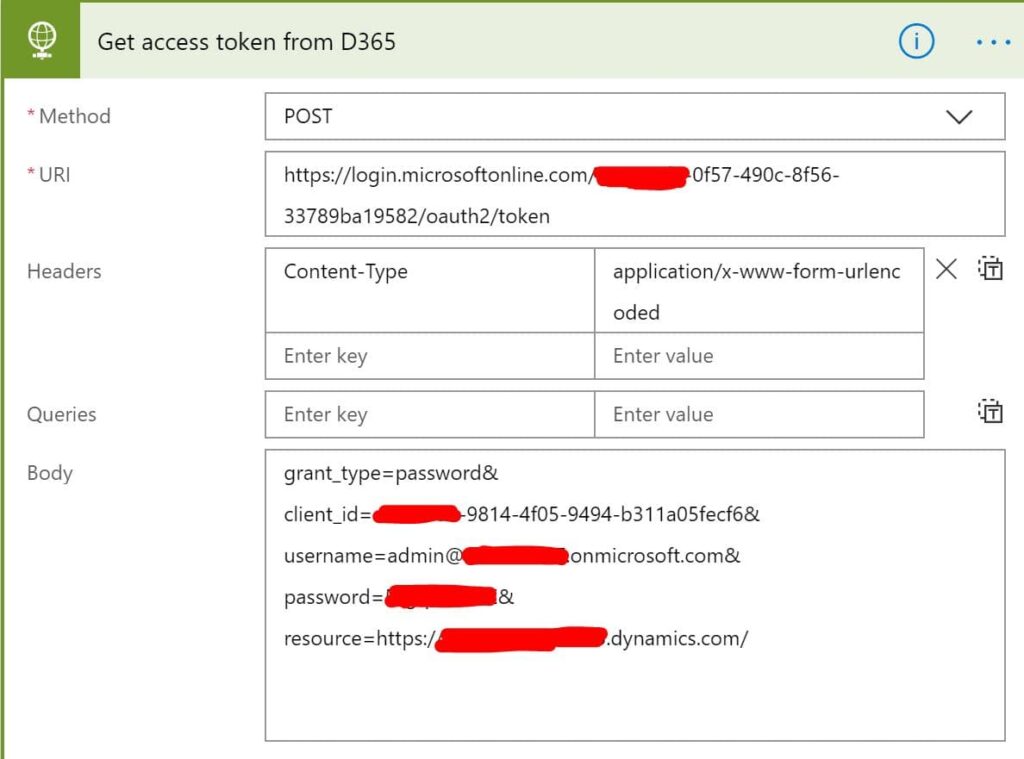Image resolution: width=1024 pixels, height=759 pixels.
Task: Click the Method dropdown chevron arrow
Action: pyautogui.click(x=959, y=117)
